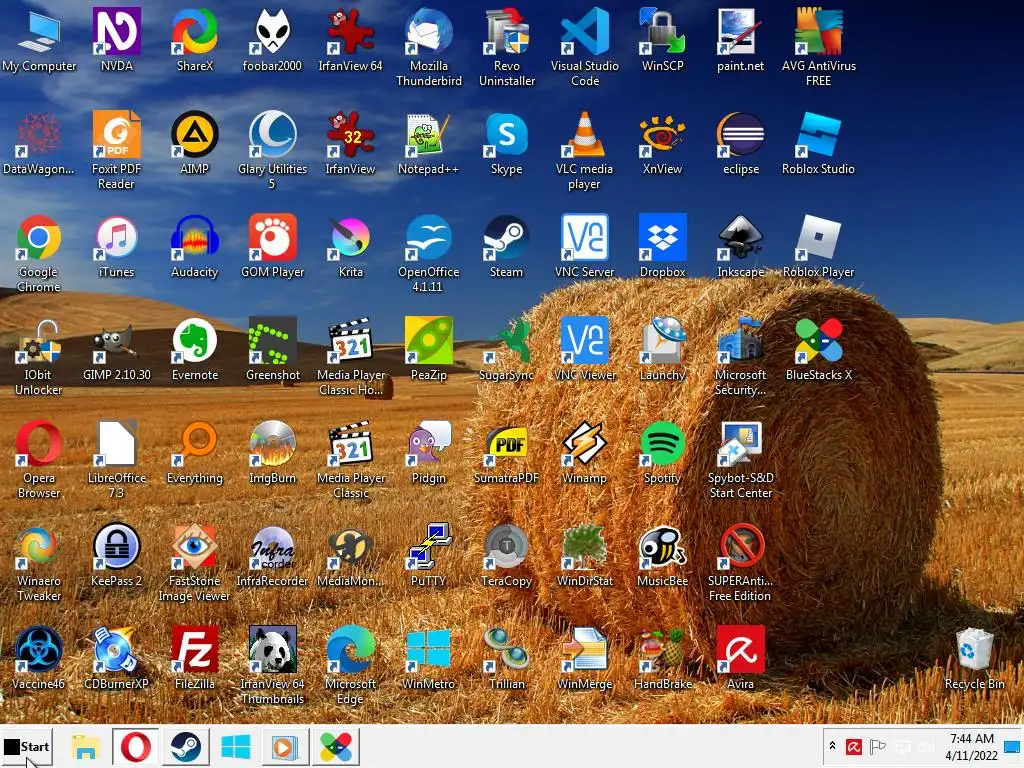
Task: Select the eclipse icon
Action: click(x=741, y=142)
